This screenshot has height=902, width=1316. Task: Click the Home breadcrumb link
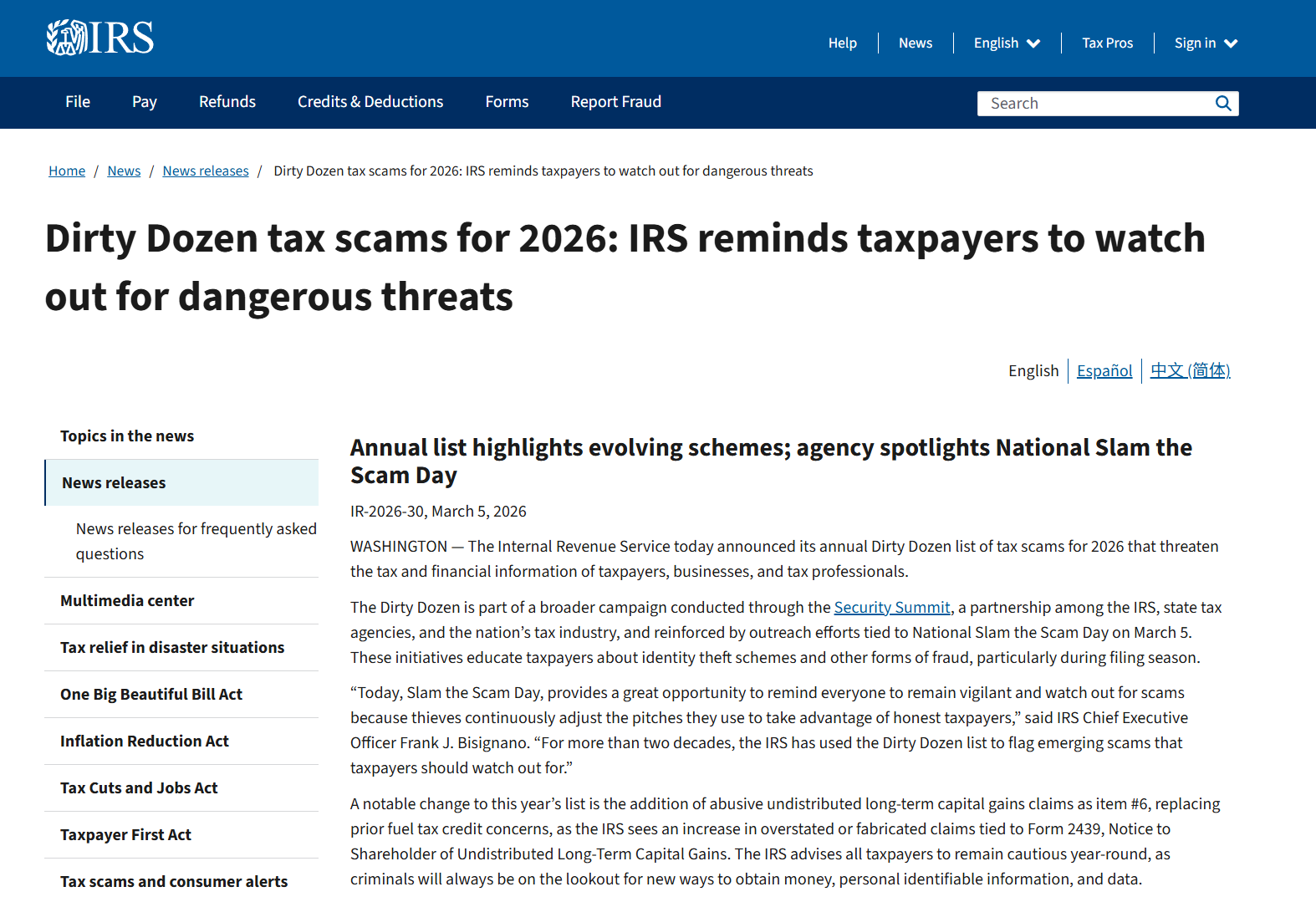(x=67, y=171)
